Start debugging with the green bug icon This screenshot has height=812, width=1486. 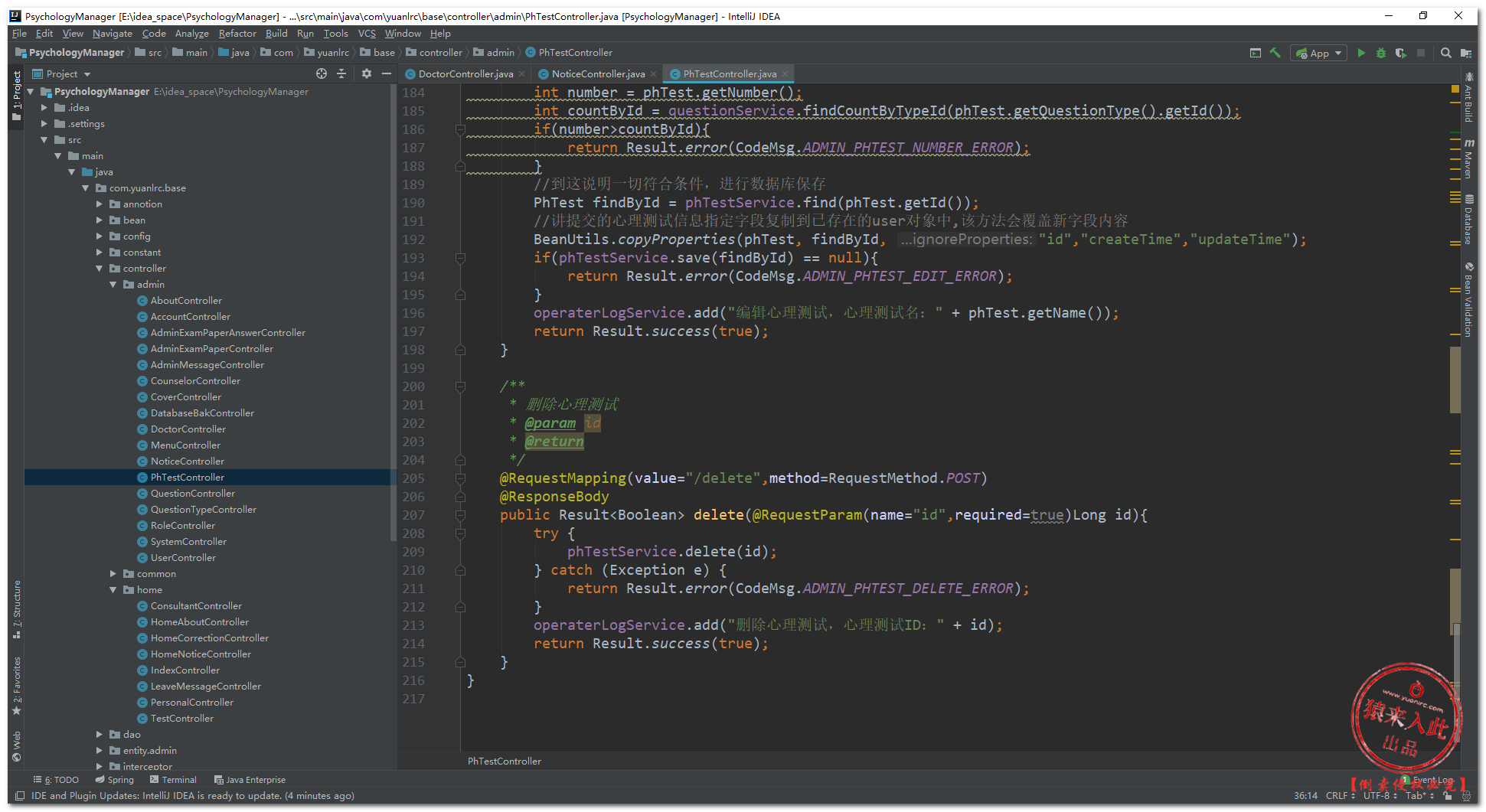click(1380, 53)
